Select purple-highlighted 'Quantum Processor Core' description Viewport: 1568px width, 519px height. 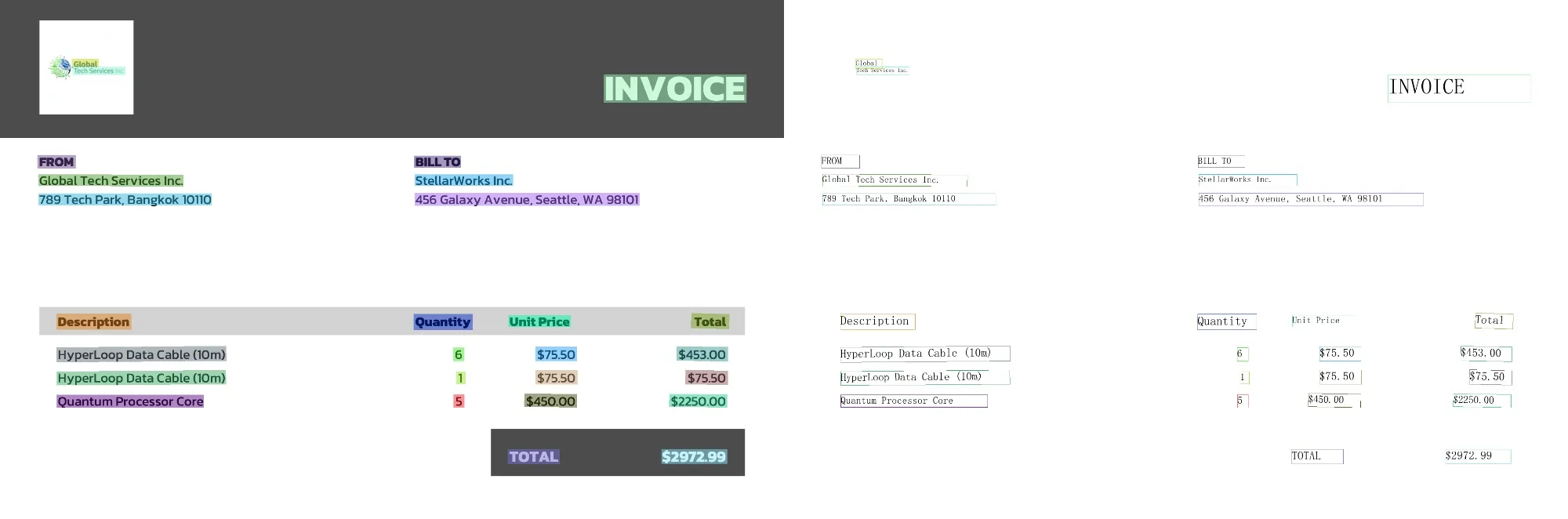130,401
